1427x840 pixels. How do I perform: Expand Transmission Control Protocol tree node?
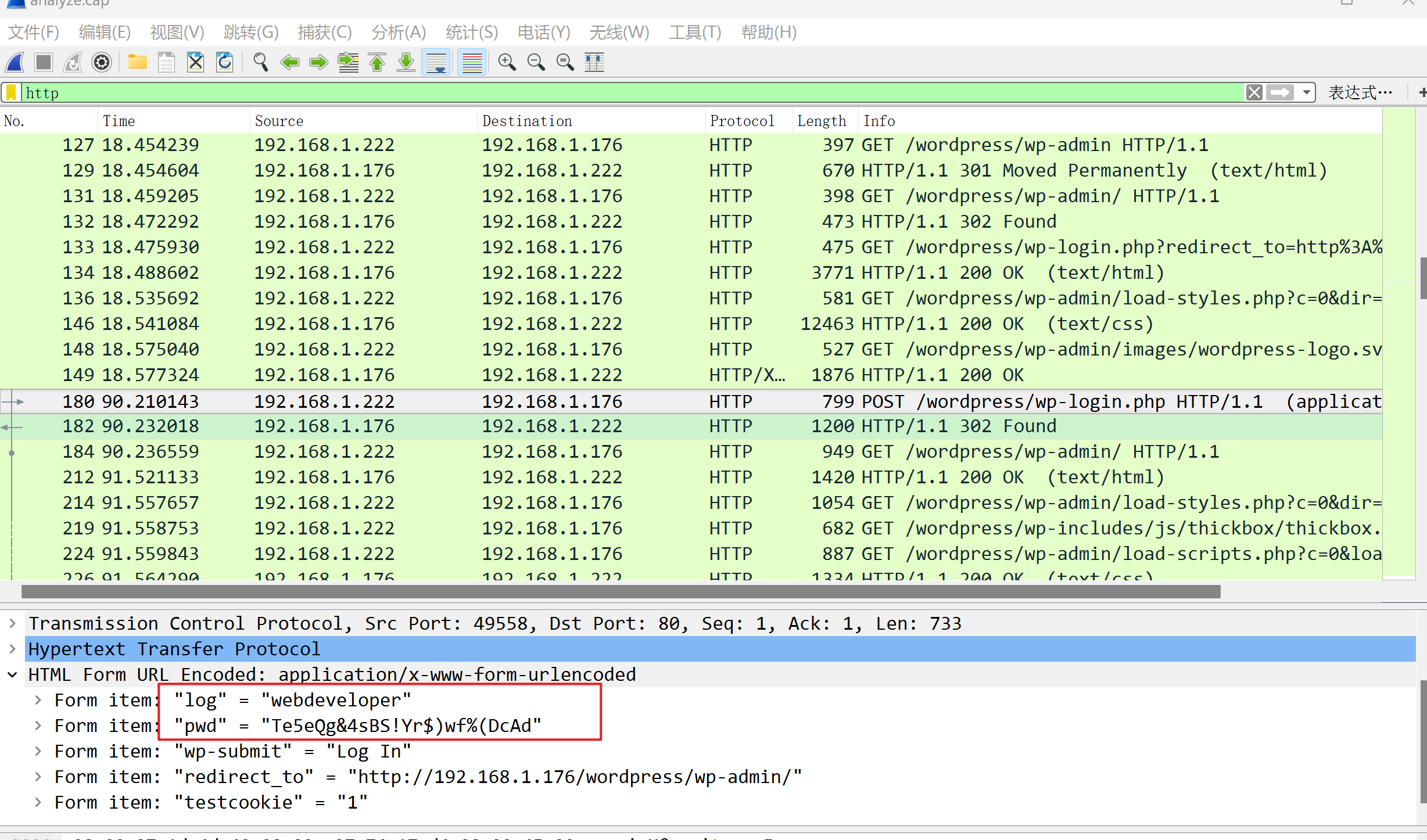[x=12, y=623]
